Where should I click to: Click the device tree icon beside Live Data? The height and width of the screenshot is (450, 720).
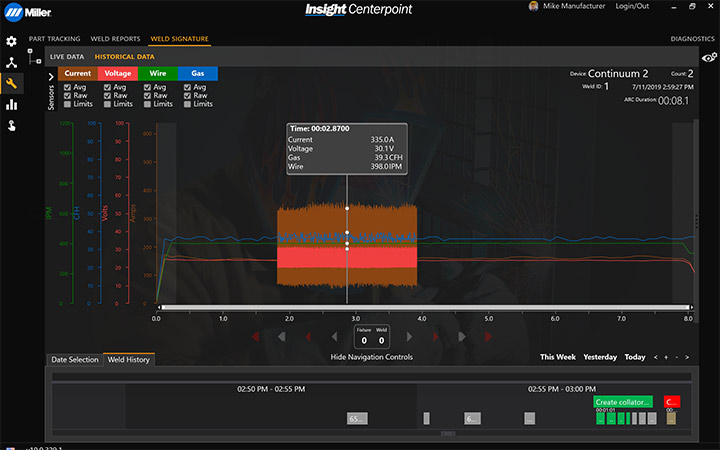click(x=34, y=56)
